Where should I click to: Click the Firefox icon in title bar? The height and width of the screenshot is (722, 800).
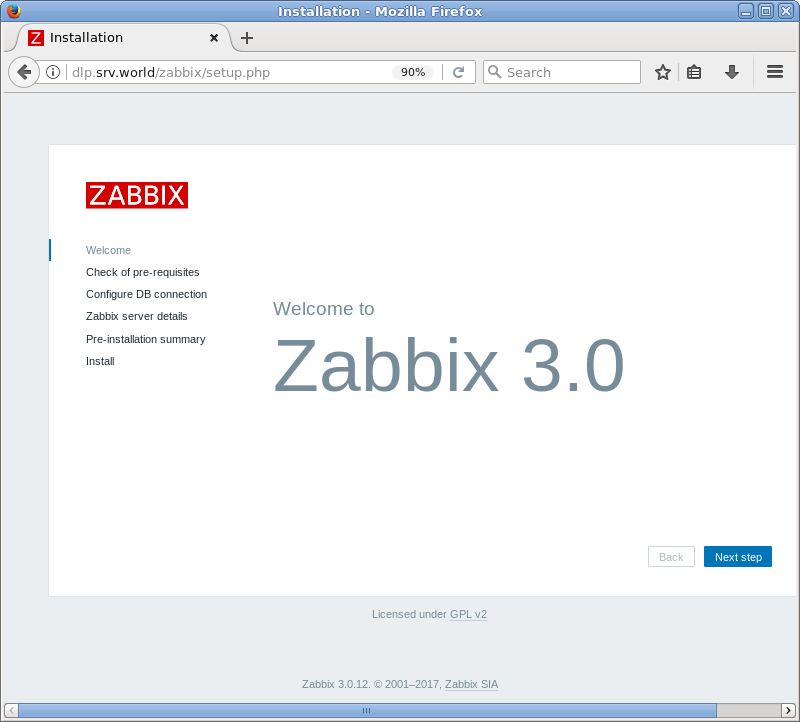pos(14,11)
